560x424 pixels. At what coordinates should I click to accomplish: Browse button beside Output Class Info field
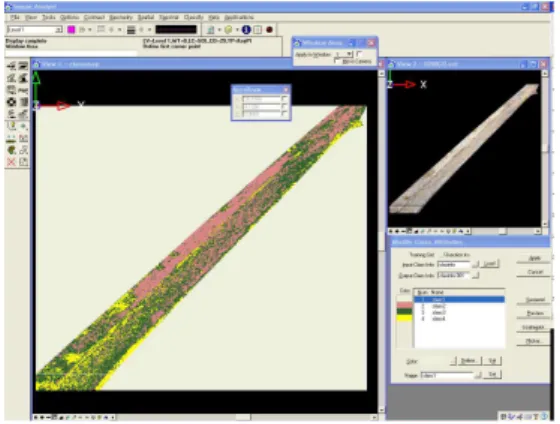(475, 275)
